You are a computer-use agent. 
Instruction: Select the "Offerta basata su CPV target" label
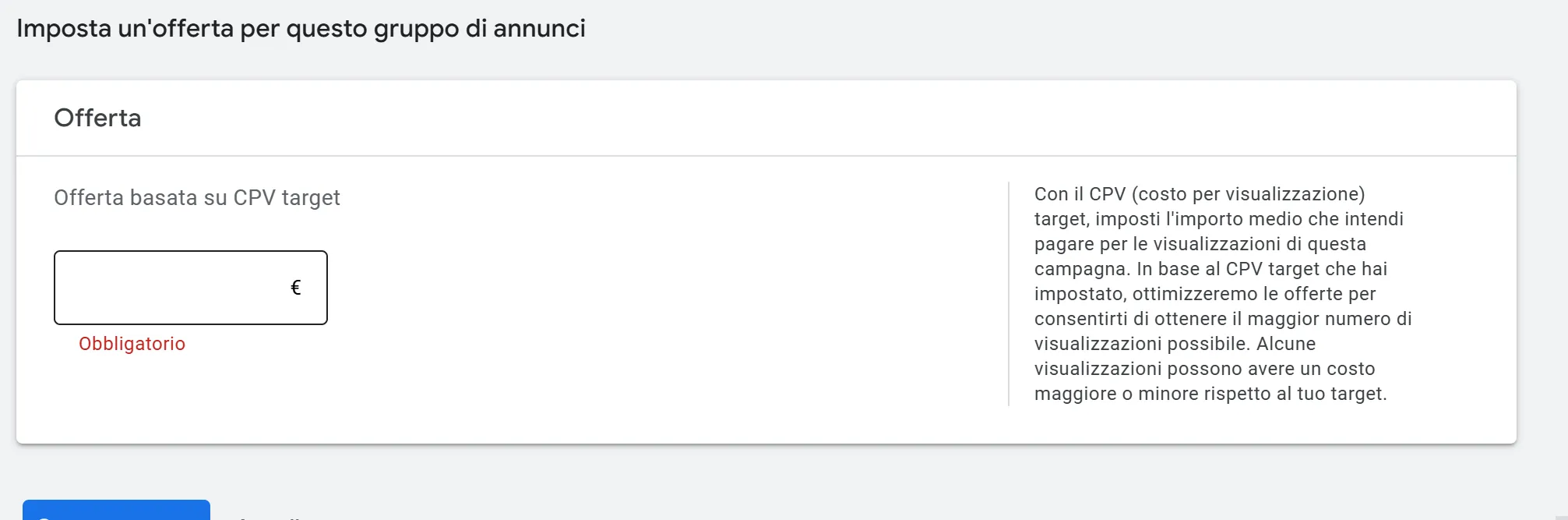[x=197, y=198]
